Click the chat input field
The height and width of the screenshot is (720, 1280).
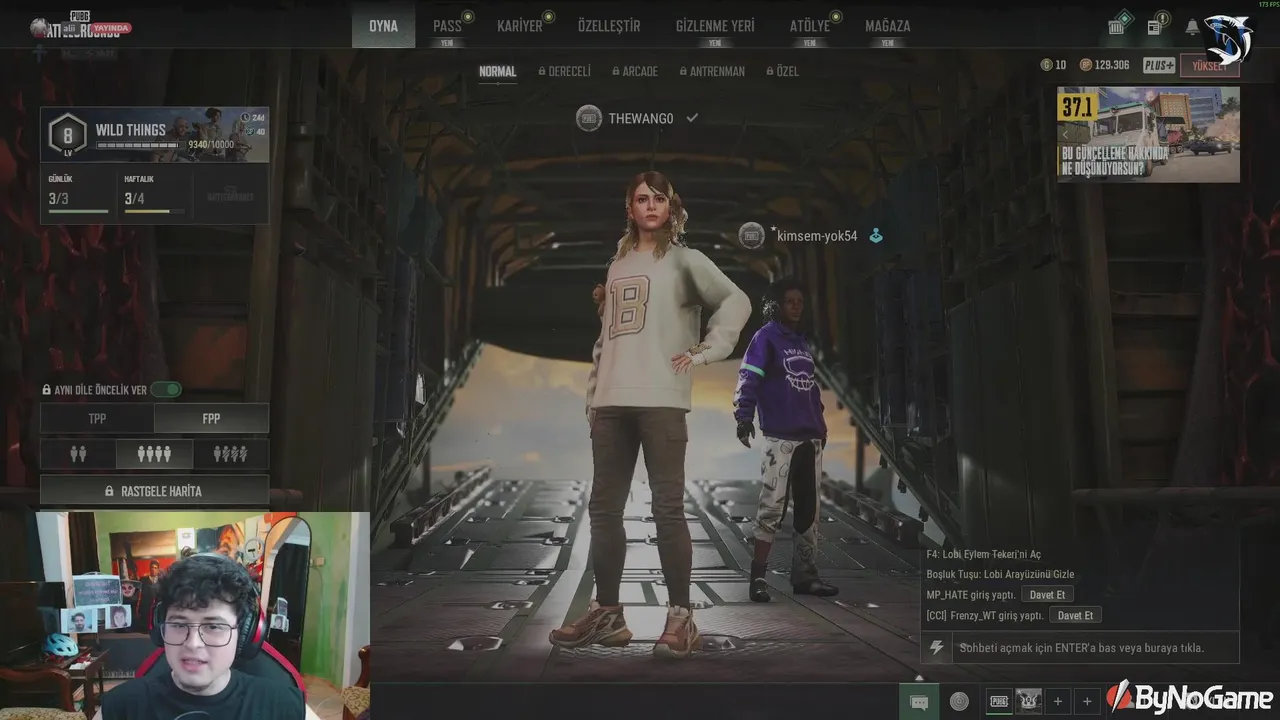coord(1095,648)
